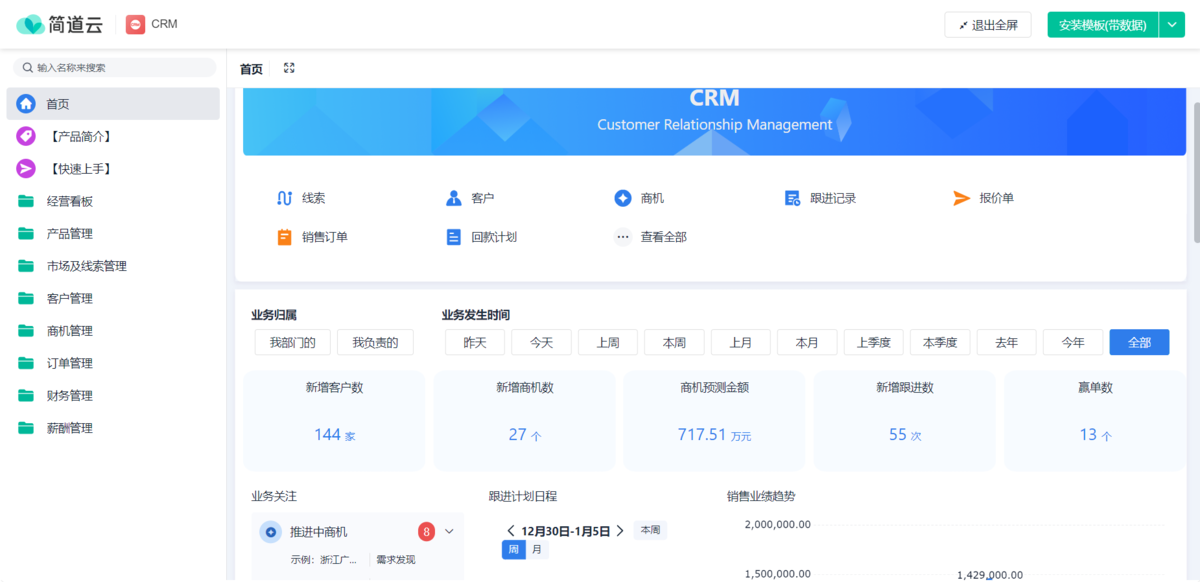The image size is (1200, 582).
Task: Select the 去年 time filter
Action: coord(1007,342)
